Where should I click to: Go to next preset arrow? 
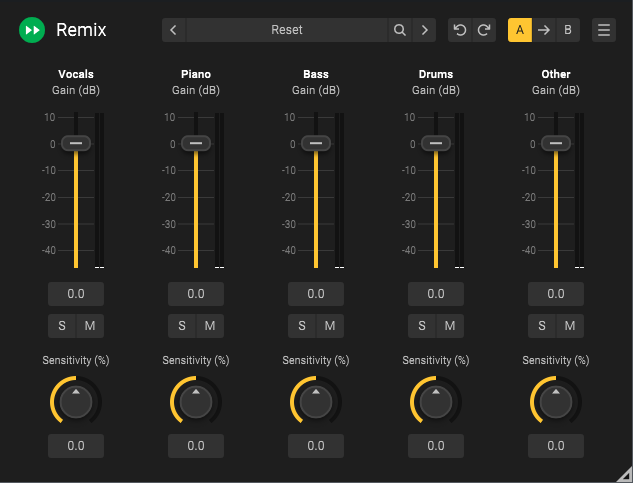point(424,30)
